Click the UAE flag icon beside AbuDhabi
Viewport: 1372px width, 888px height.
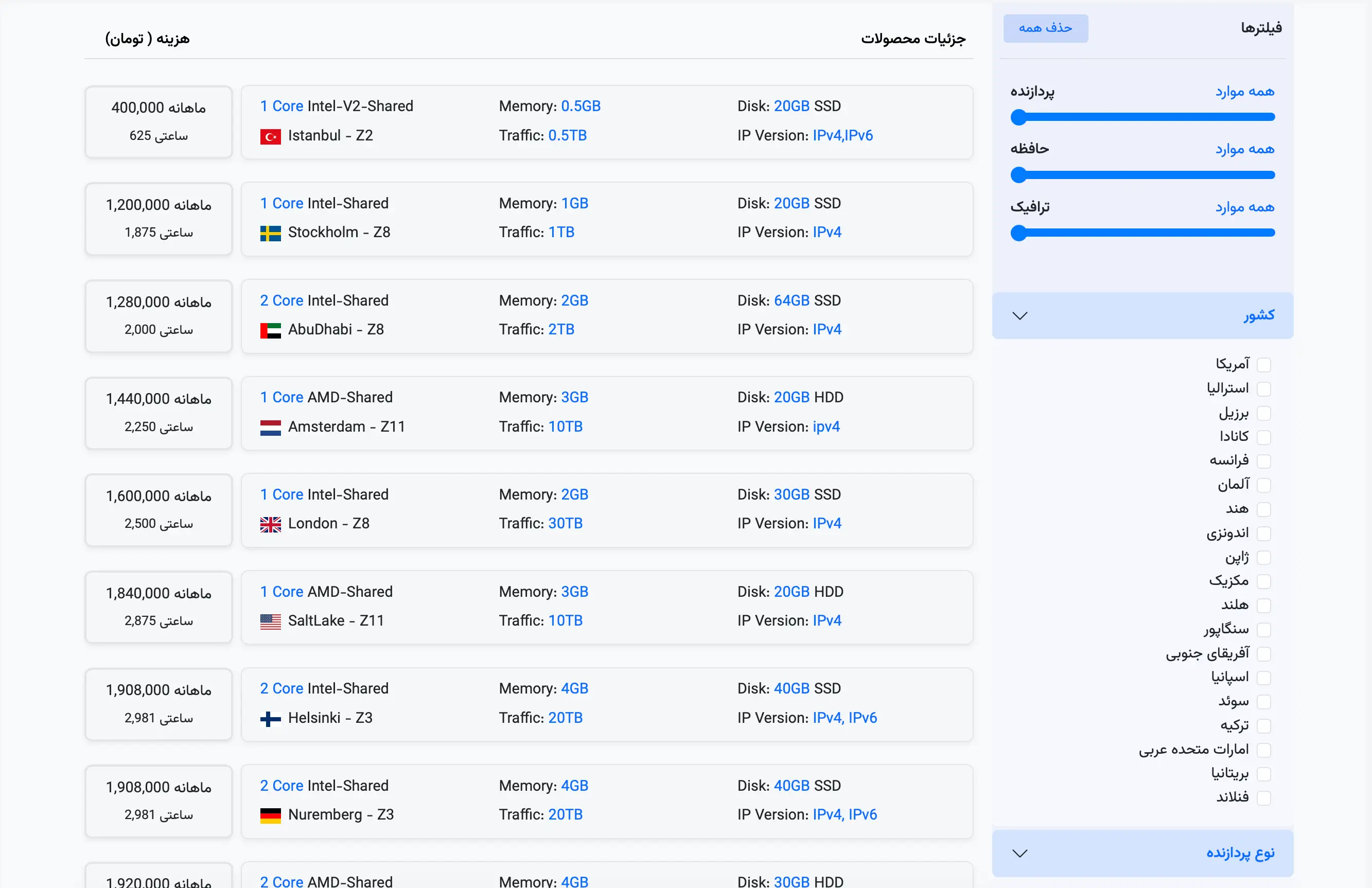click(270, 330)
